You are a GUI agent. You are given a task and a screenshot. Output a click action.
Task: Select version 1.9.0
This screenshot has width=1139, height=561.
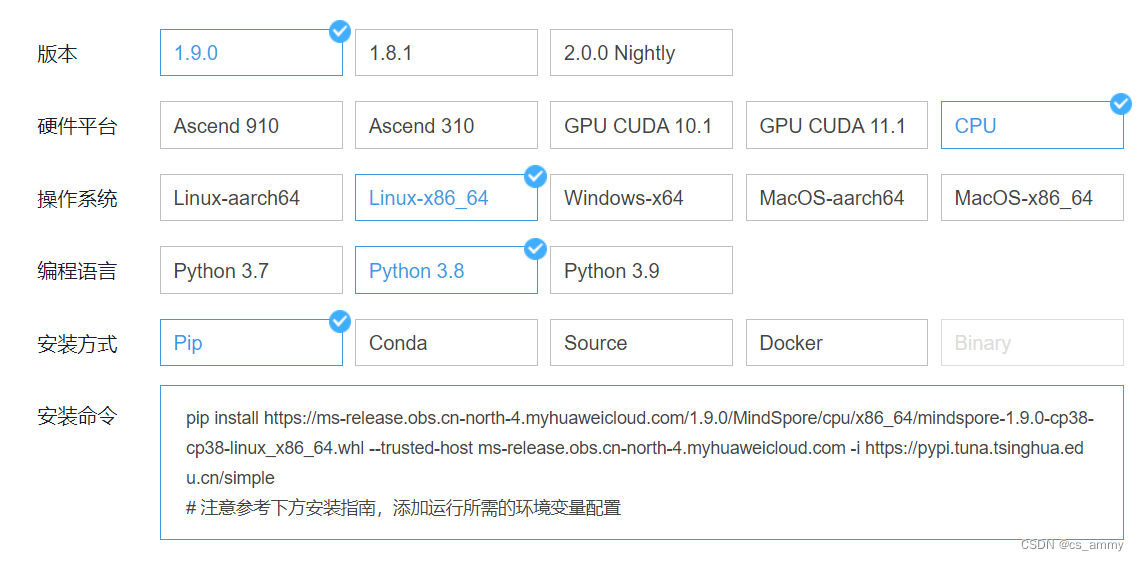pyautogui.click(x=251, y=52)
